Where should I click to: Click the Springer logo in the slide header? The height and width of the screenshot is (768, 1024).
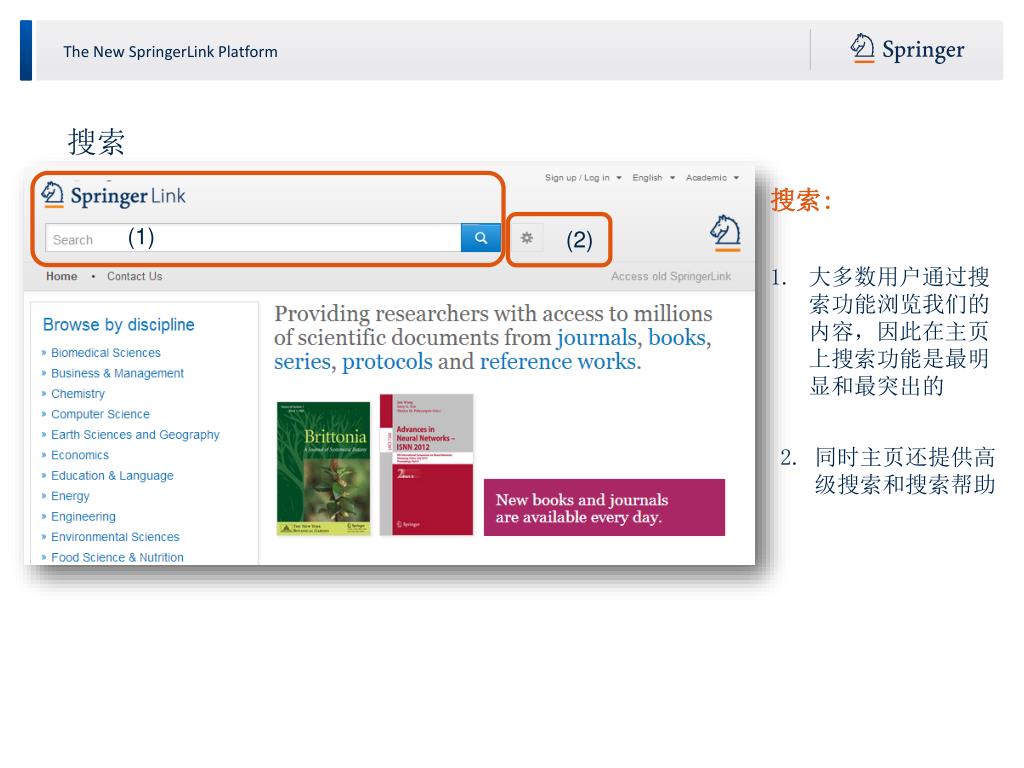[907, 50]
